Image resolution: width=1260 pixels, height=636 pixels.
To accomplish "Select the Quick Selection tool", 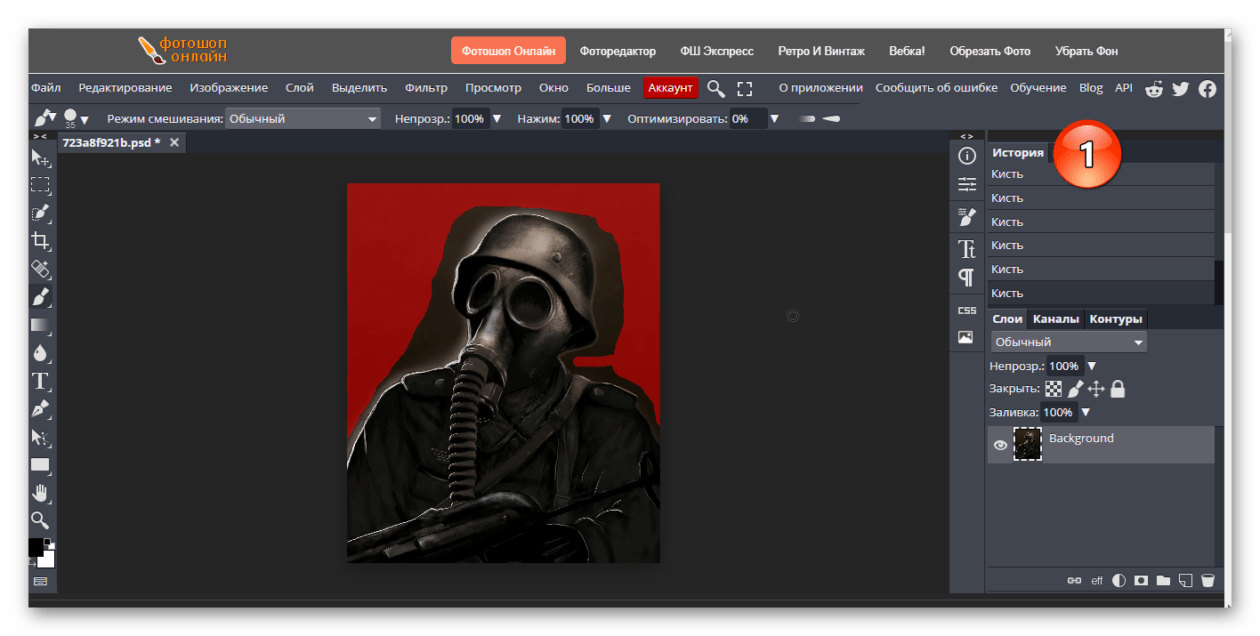I will tap(40, 213).
